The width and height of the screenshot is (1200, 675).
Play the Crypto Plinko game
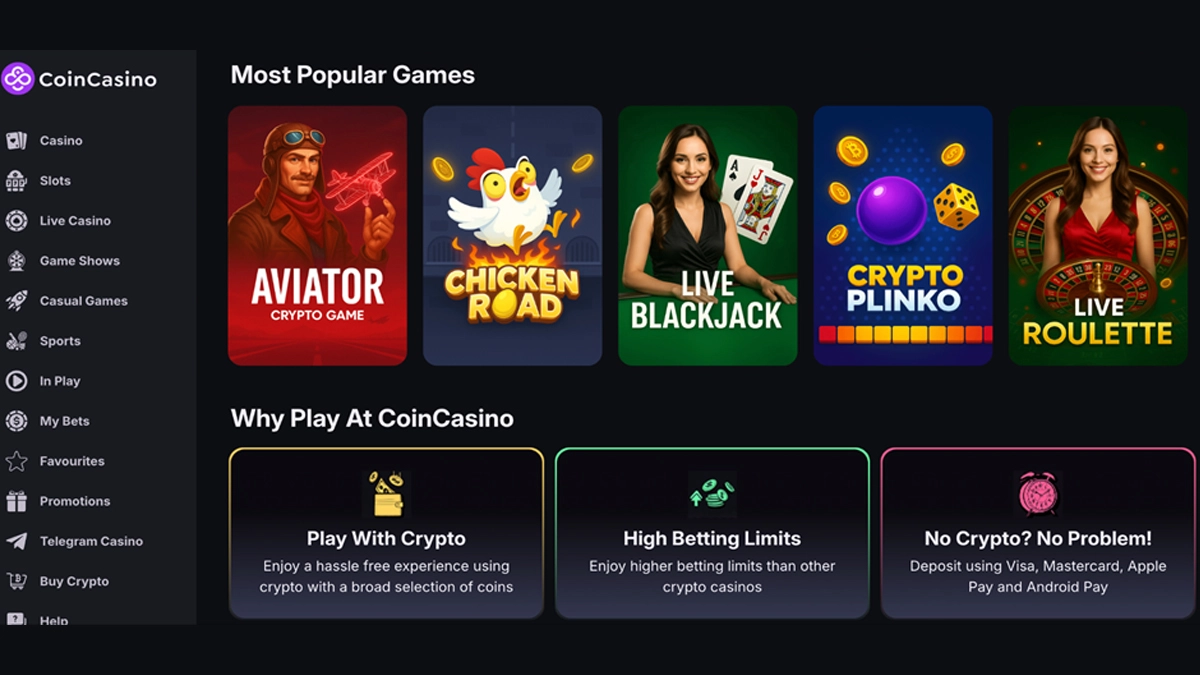[x=902, y=236]
